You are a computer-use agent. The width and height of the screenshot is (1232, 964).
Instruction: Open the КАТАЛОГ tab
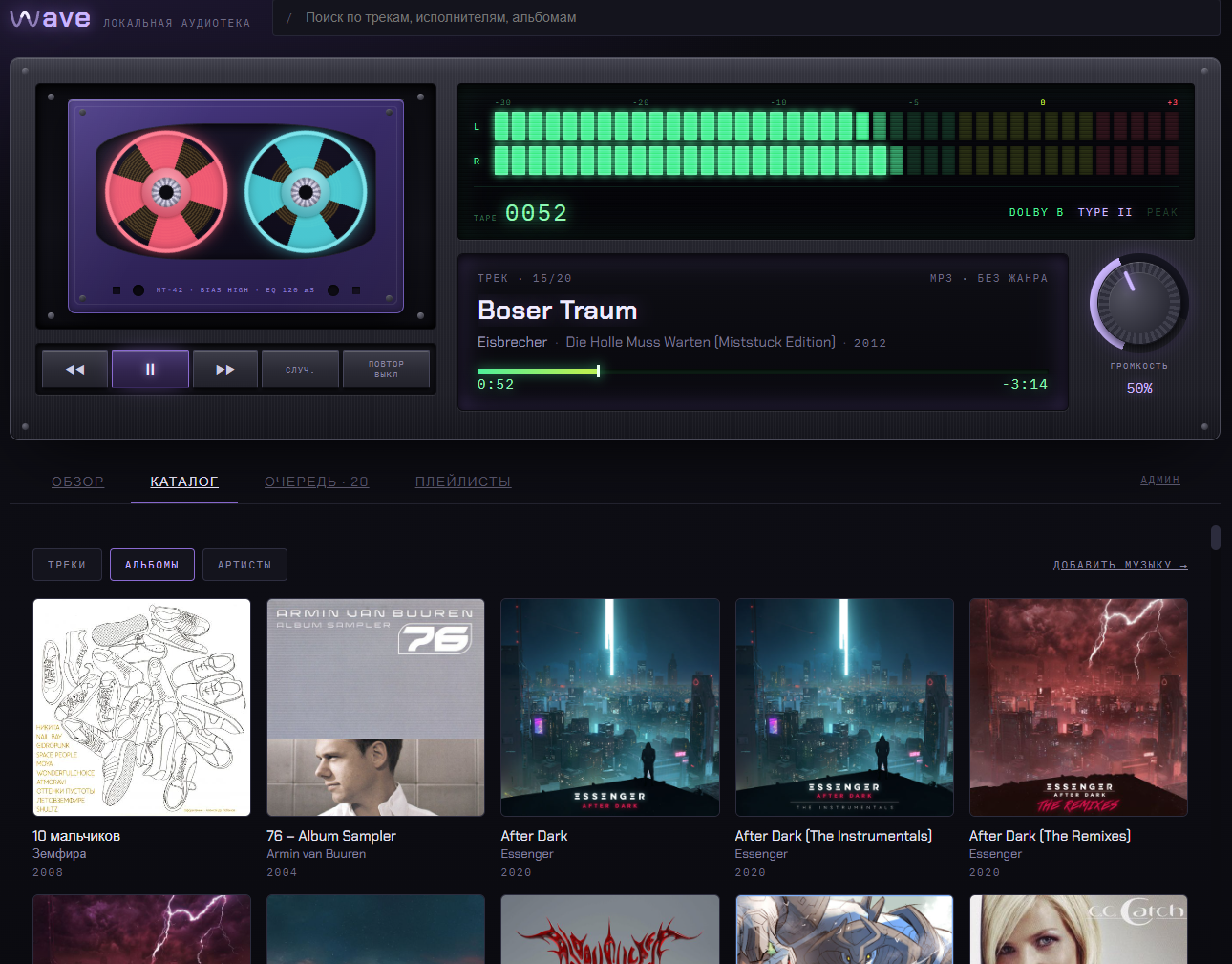tap(184, 482)
